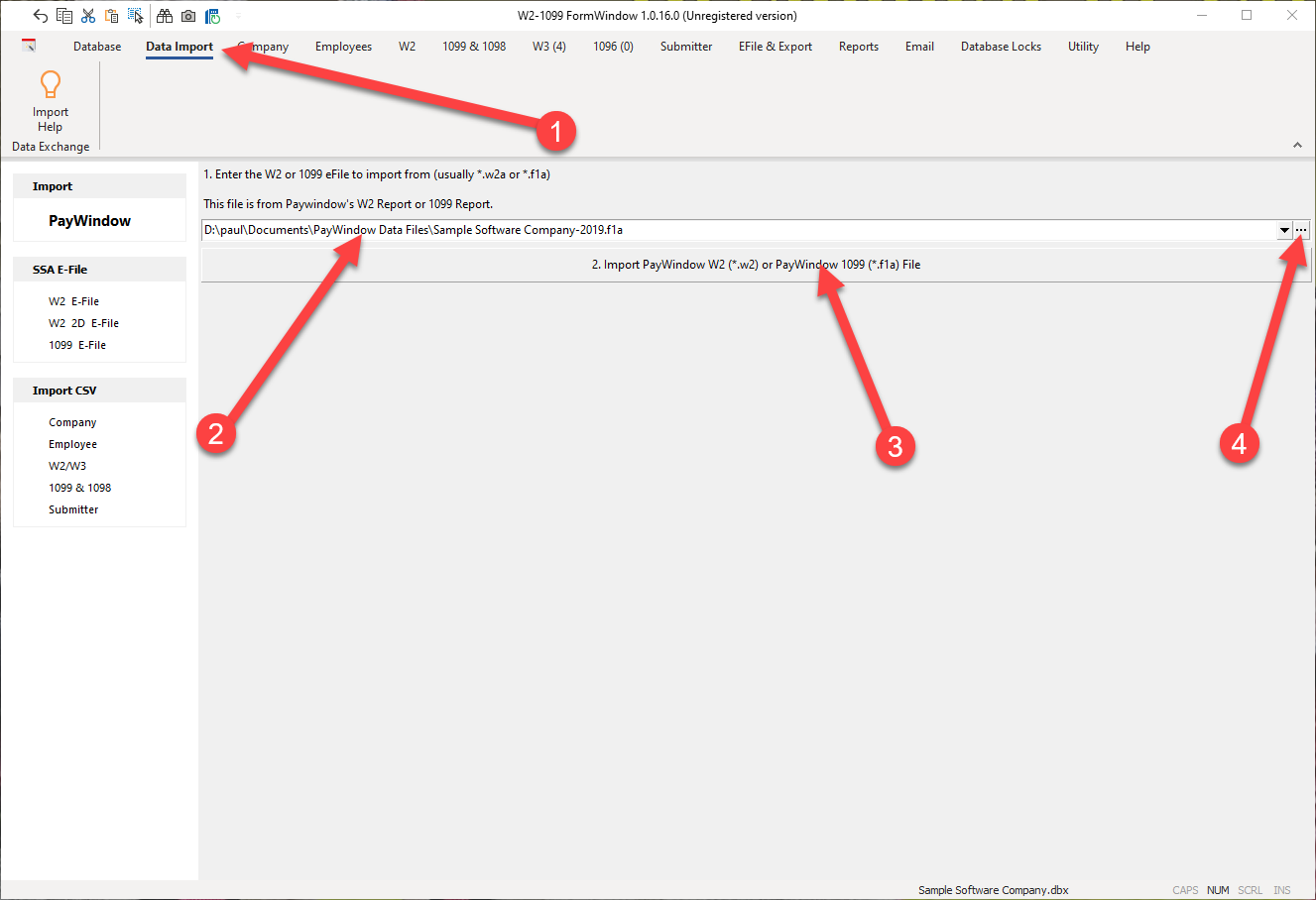Expand the file path dropdown arrow

1284,230
